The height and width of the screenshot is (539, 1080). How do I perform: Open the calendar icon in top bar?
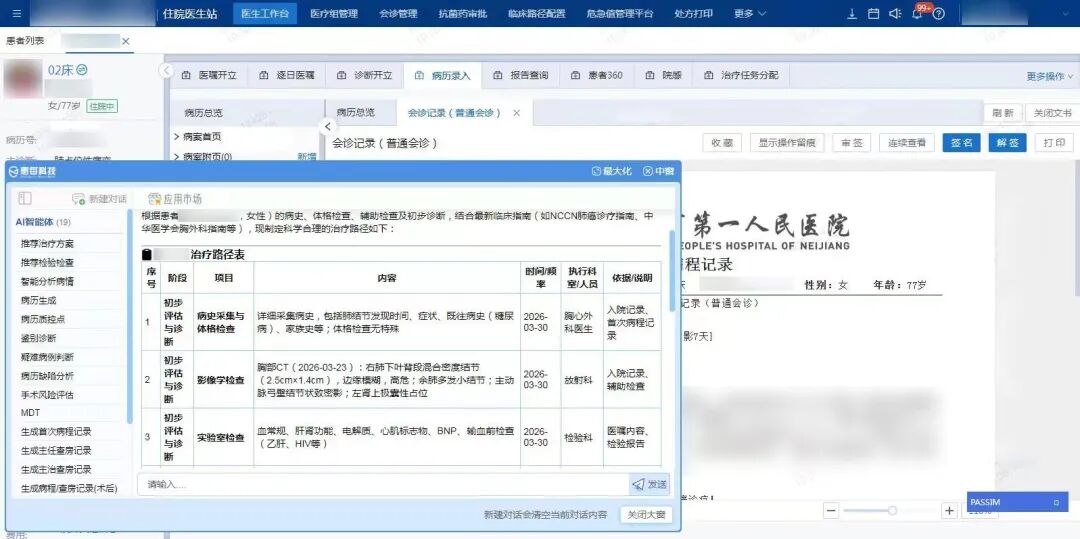click(873, 14)
